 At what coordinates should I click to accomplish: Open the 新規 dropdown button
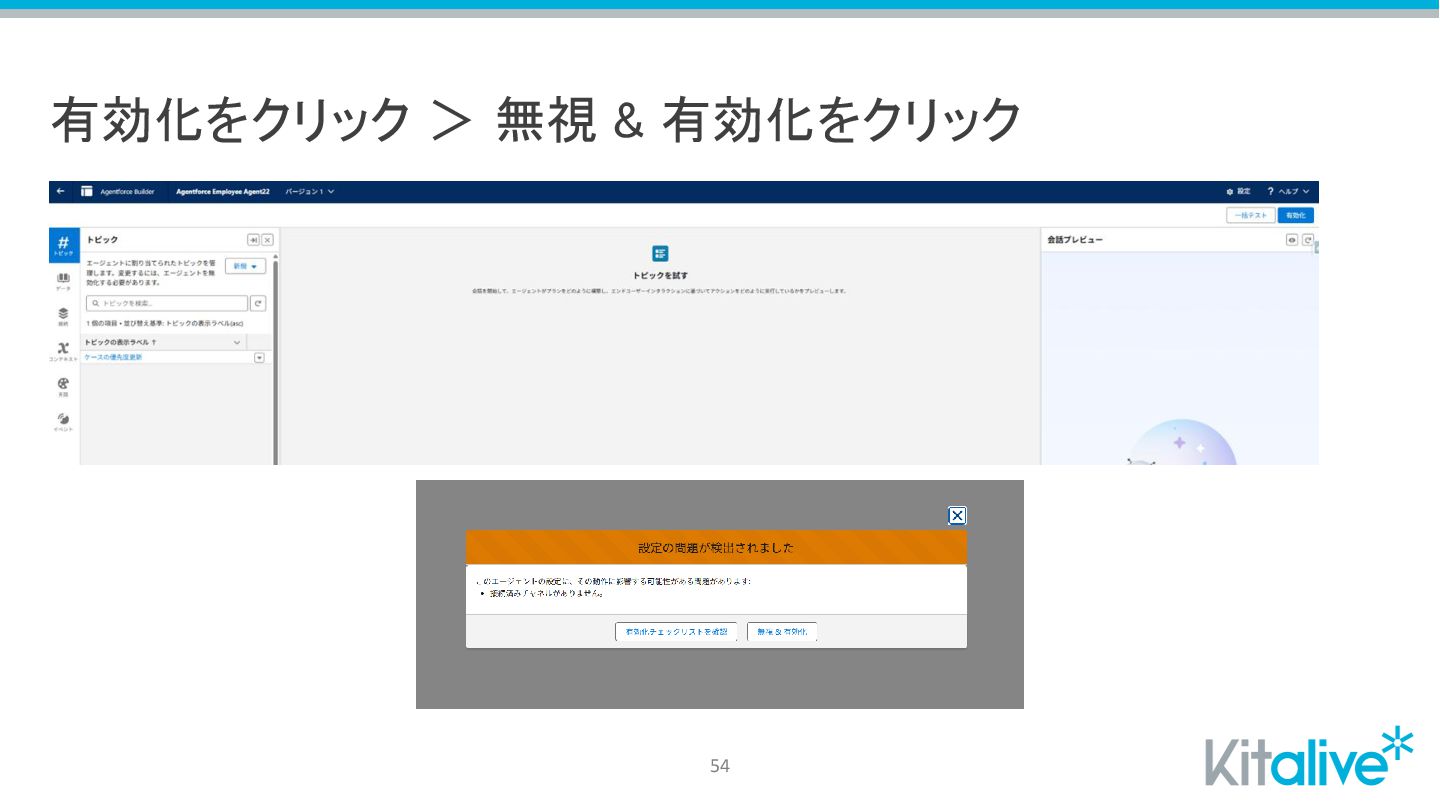coord(245,266)
